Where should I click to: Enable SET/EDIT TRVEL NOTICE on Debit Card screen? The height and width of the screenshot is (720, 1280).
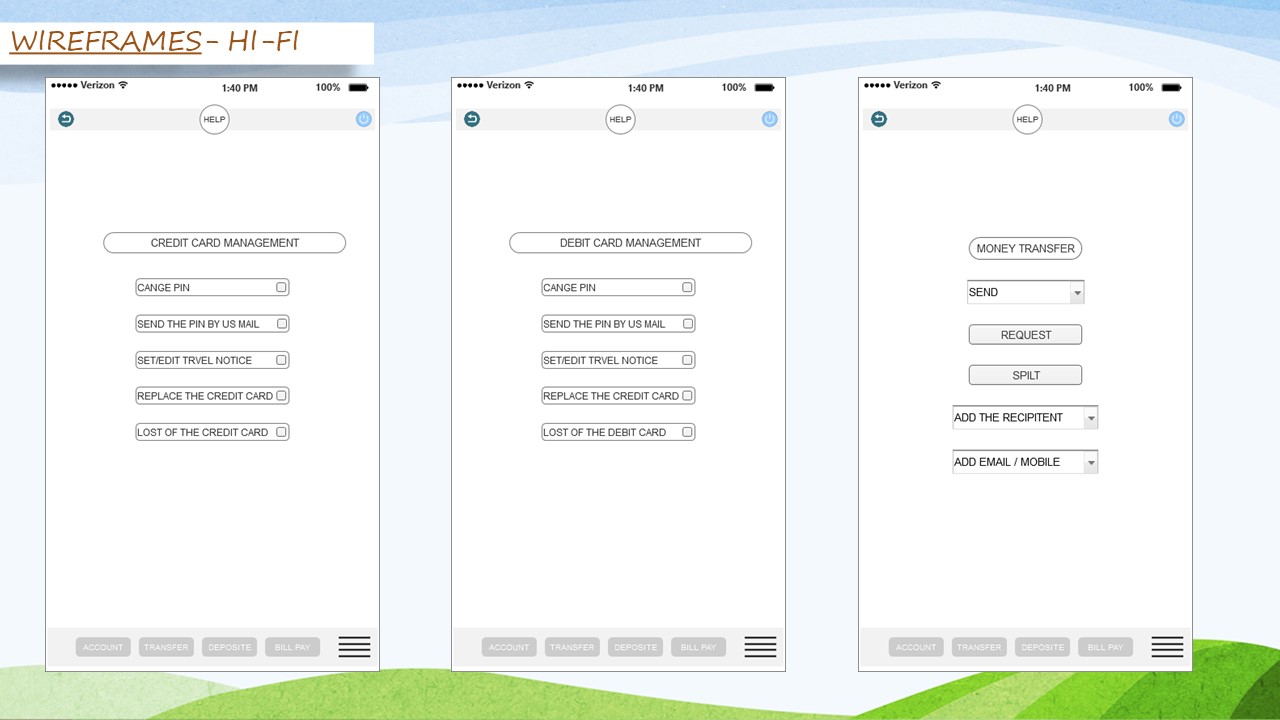pos(687,360)
